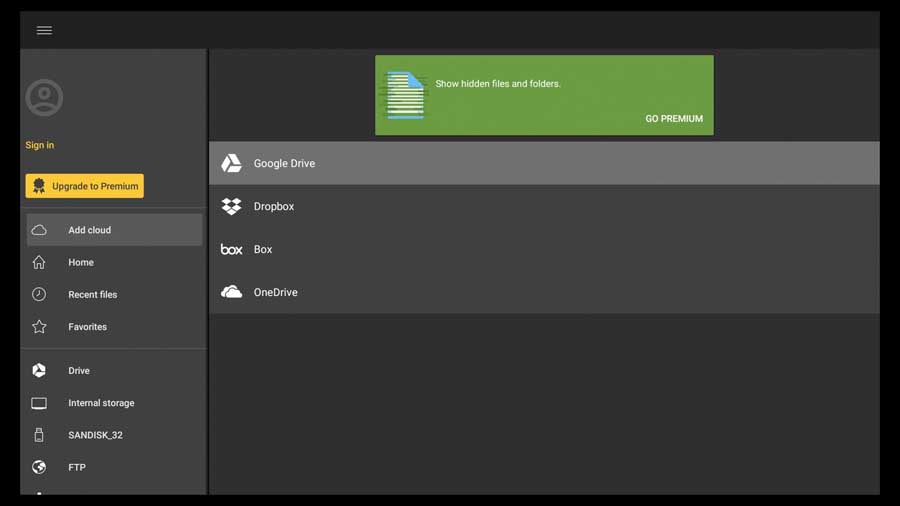
Task: Click the Internal storage device icon
Action: tap(39, 403)
